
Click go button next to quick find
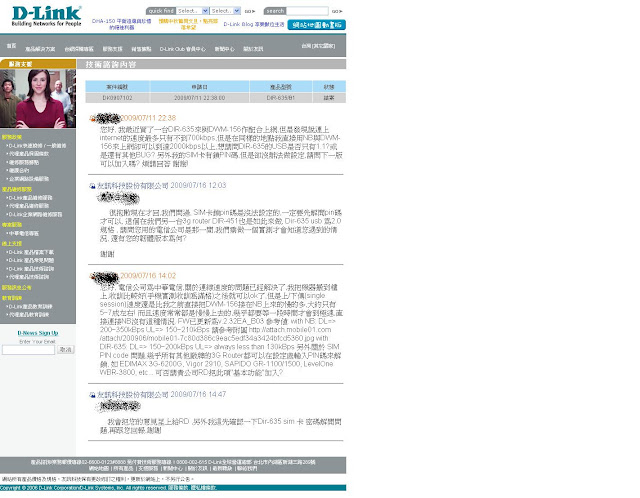(250, 11)
